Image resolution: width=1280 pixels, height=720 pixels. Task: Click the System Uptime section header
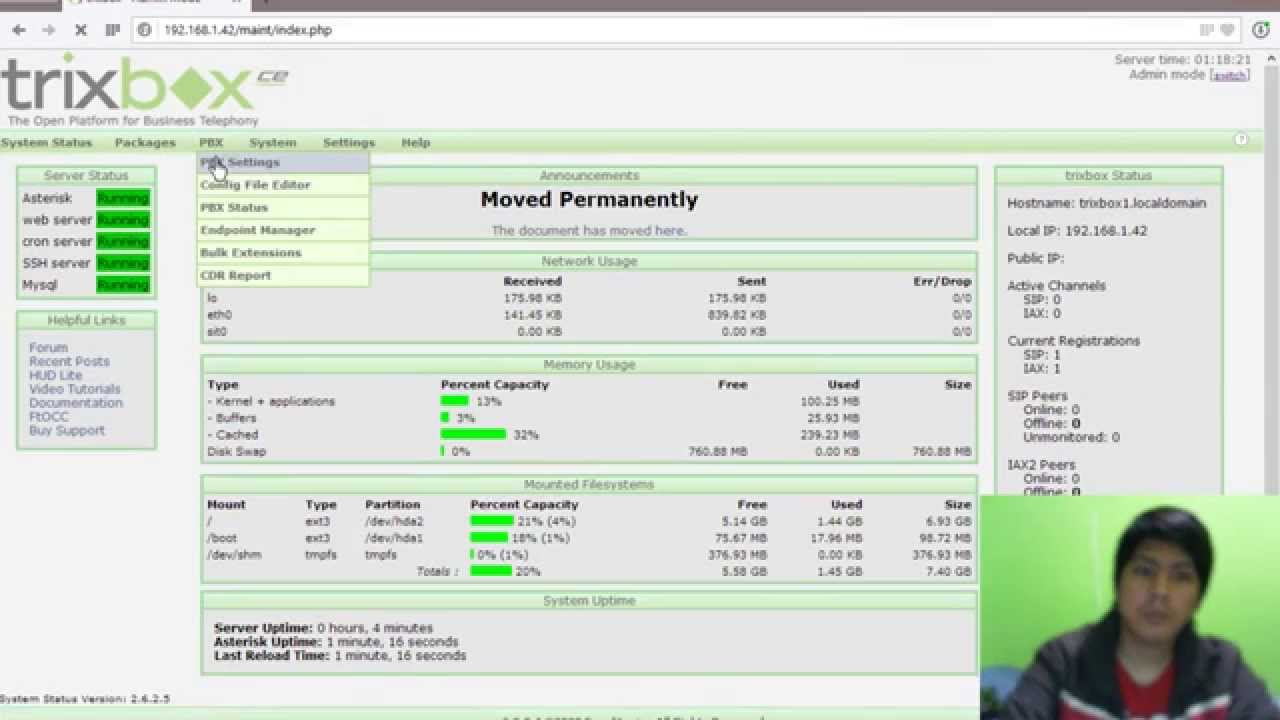[589, 601]
